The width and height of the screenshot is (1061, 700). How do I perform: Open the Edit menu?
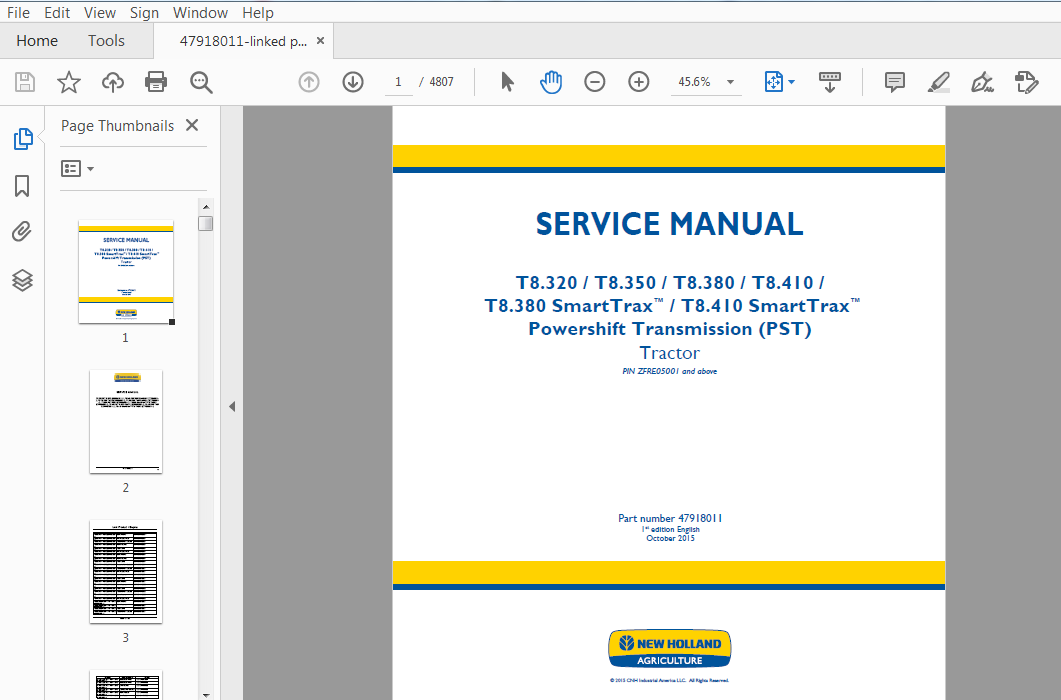[x=57, y=13]
